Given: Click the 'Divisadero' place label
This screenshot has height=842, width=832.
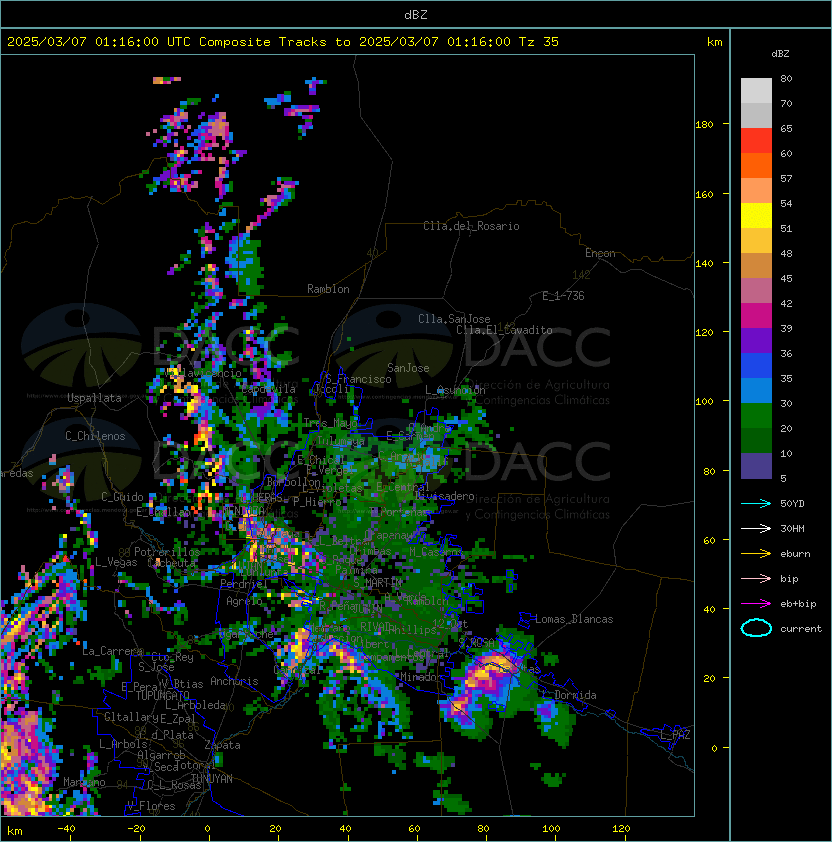Looking at the screenshot, I should (445, 496).
